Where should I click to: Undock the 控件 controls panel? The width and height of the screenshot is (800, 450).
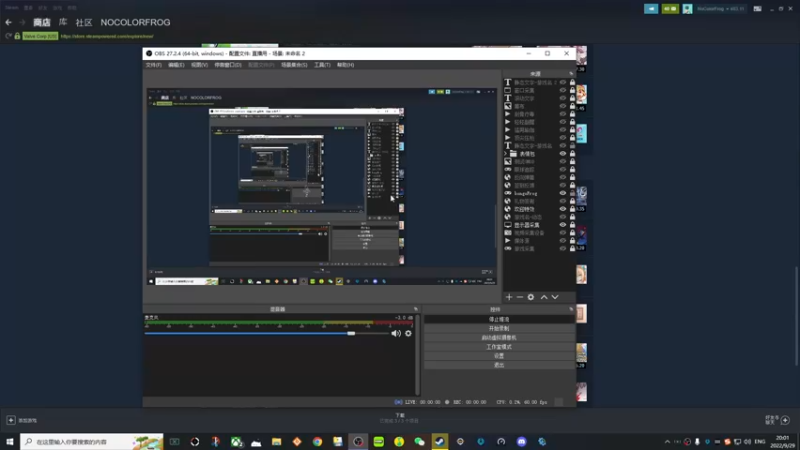[571, 309]
